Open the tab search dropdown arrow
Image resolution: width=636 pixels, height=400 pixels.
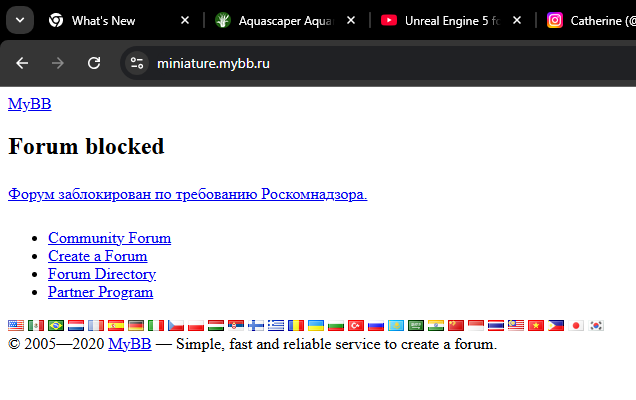click(x=20, y=20)
